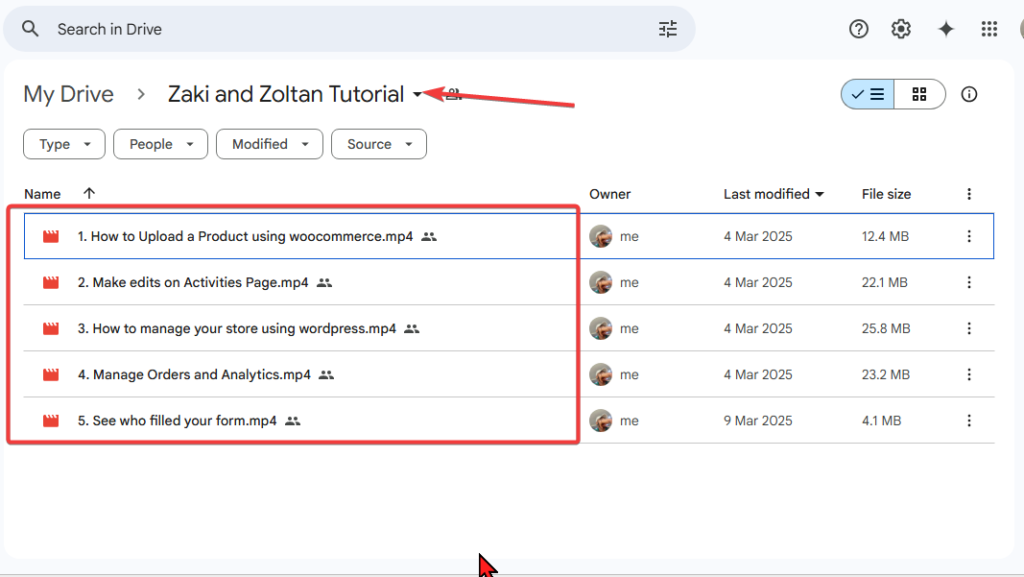This screenshot has width=1024, height=577.
Task: Select 4. Manage Orders and Analytics.mp4
Action: pyautogui.click(x=195, y=375)
